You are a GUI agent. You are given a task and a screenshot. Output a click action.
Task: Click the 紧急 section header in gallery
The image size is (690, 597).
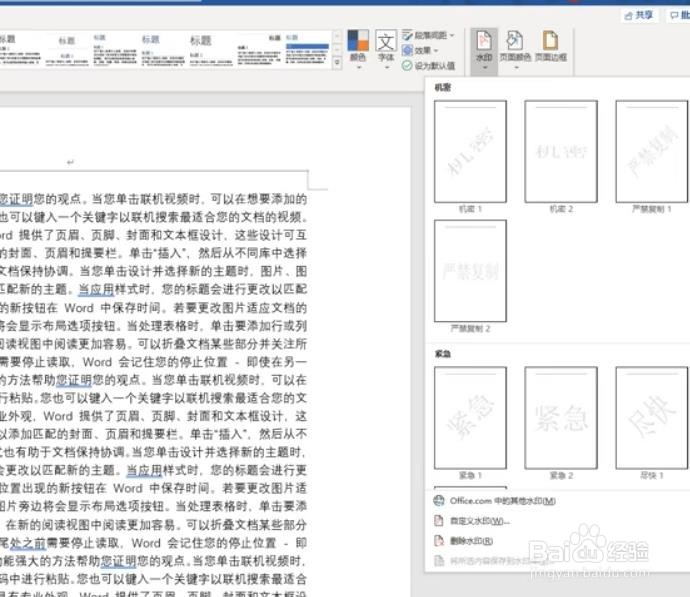443,354
